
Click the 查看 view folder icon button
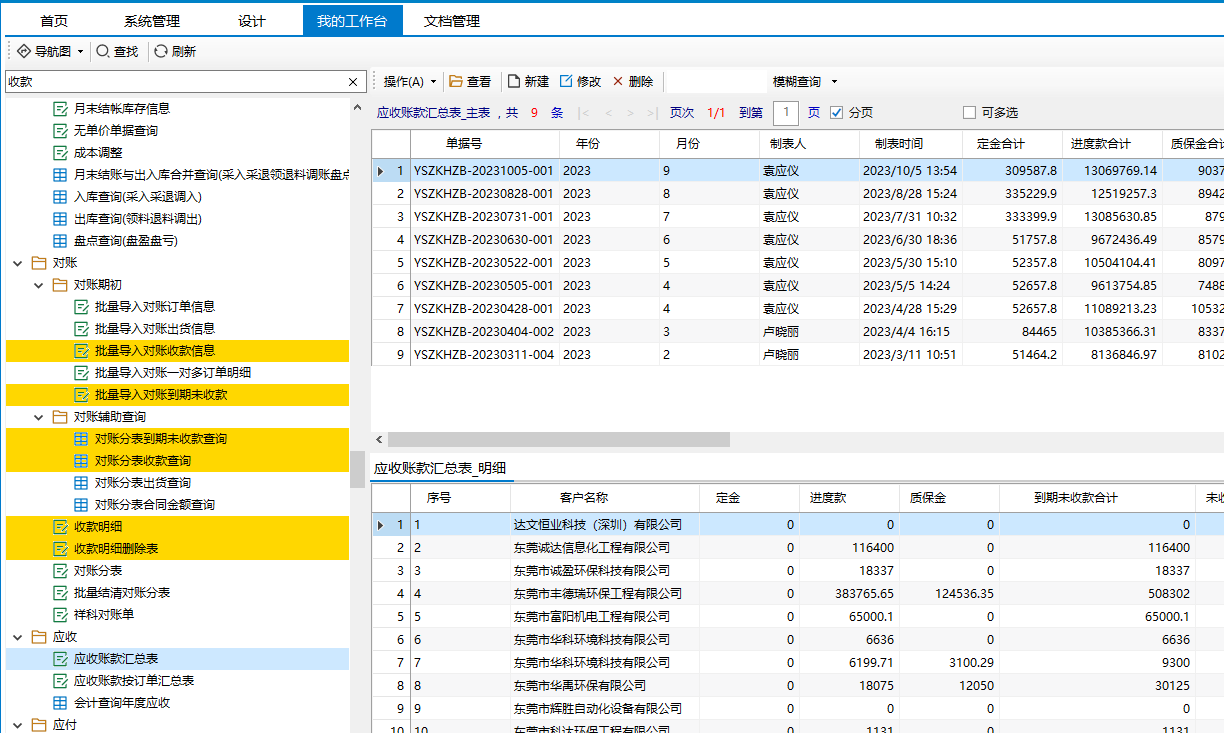[470, 81]
